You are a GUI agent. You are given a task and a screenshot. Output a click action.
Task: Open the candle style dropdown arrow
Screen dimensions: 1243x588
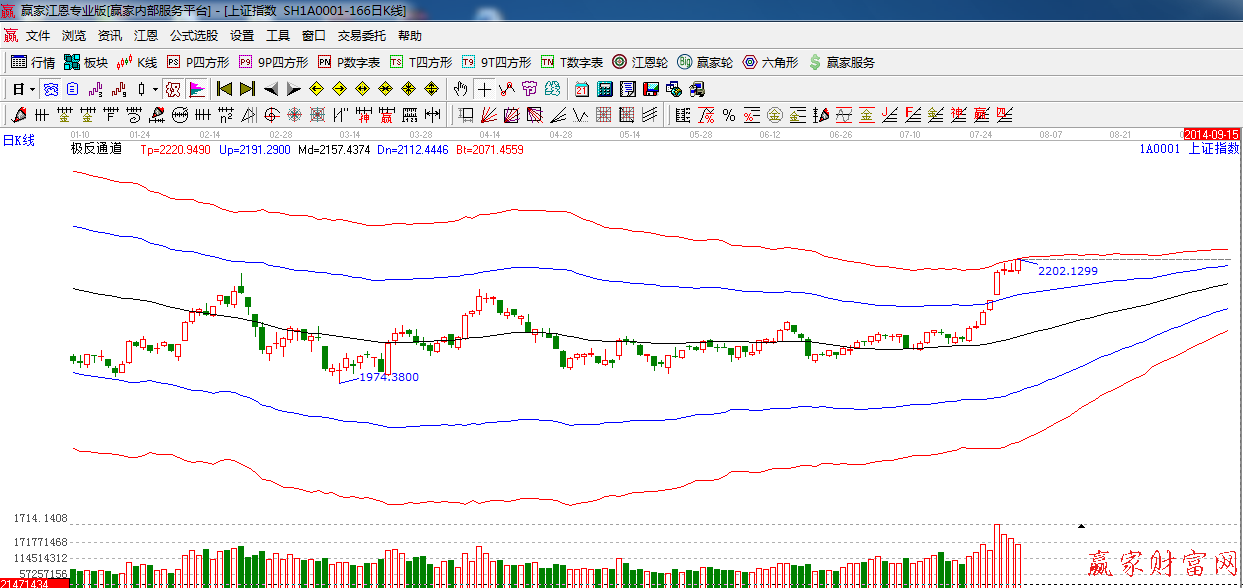pyautogui.click(x=155, y=89)
